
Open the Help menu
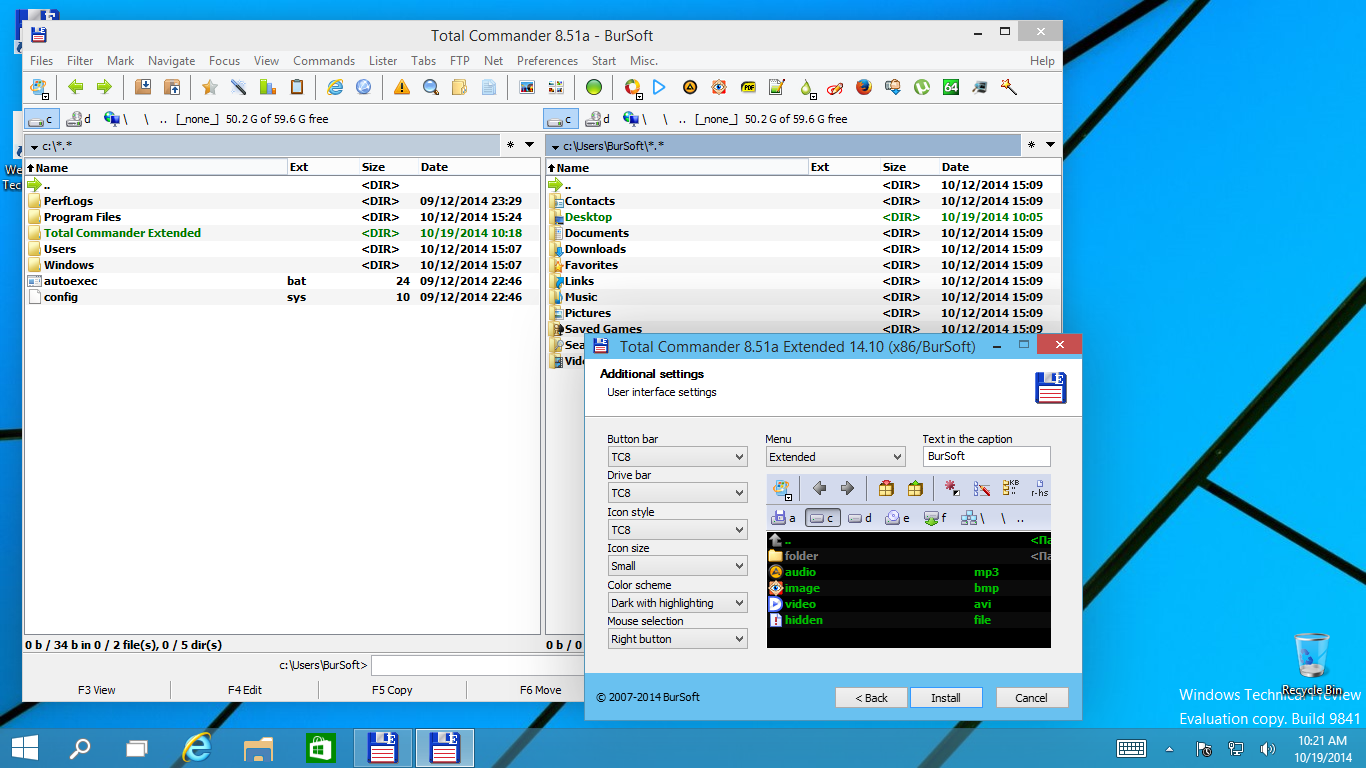click(x=1042, y=61)
